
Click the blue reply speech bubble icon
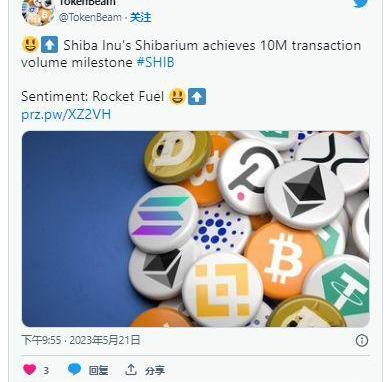(x=74, y=369)
